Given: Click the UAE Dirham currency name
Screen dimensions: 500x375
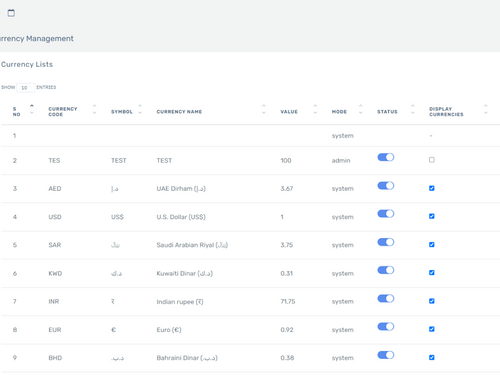Looking at the screenshot, I should (x=181, y=189).
